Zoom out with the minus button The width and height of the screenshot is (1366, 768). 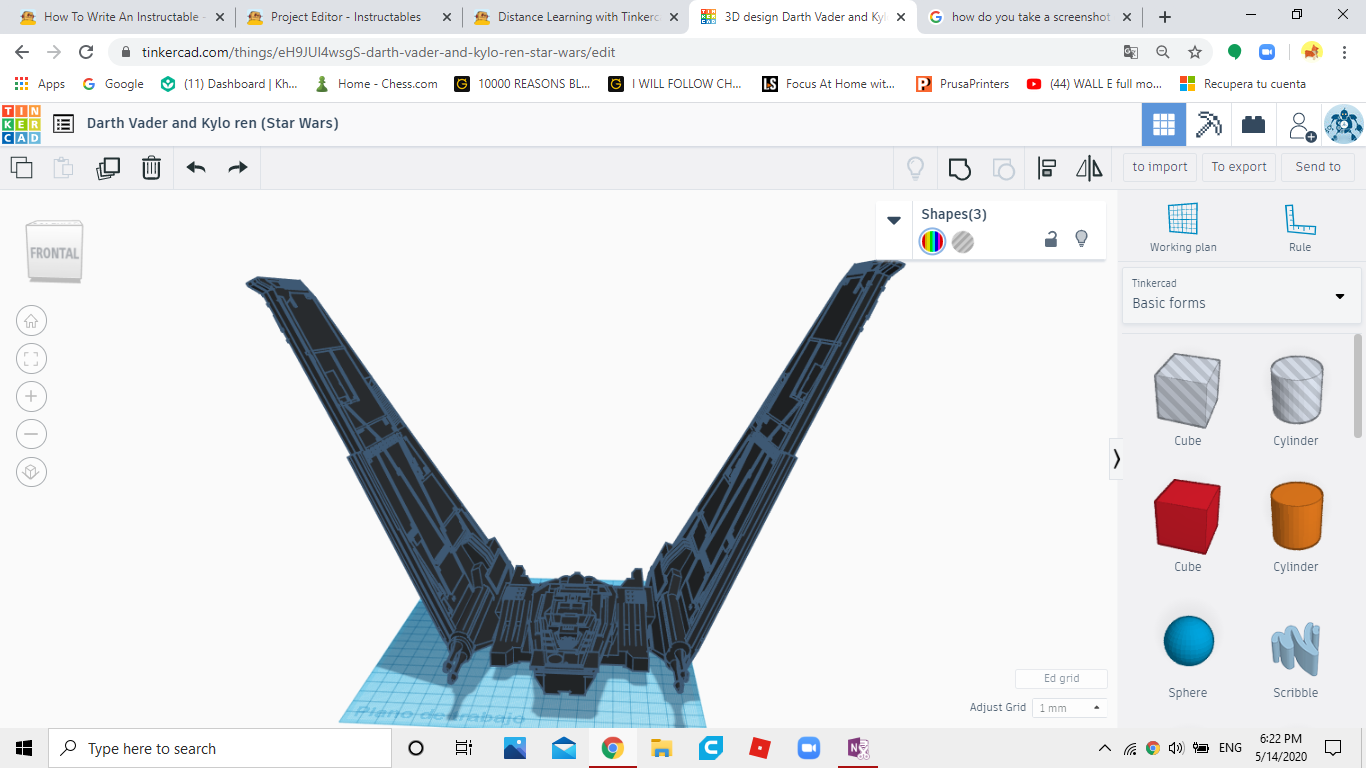(x=31, y=435)
